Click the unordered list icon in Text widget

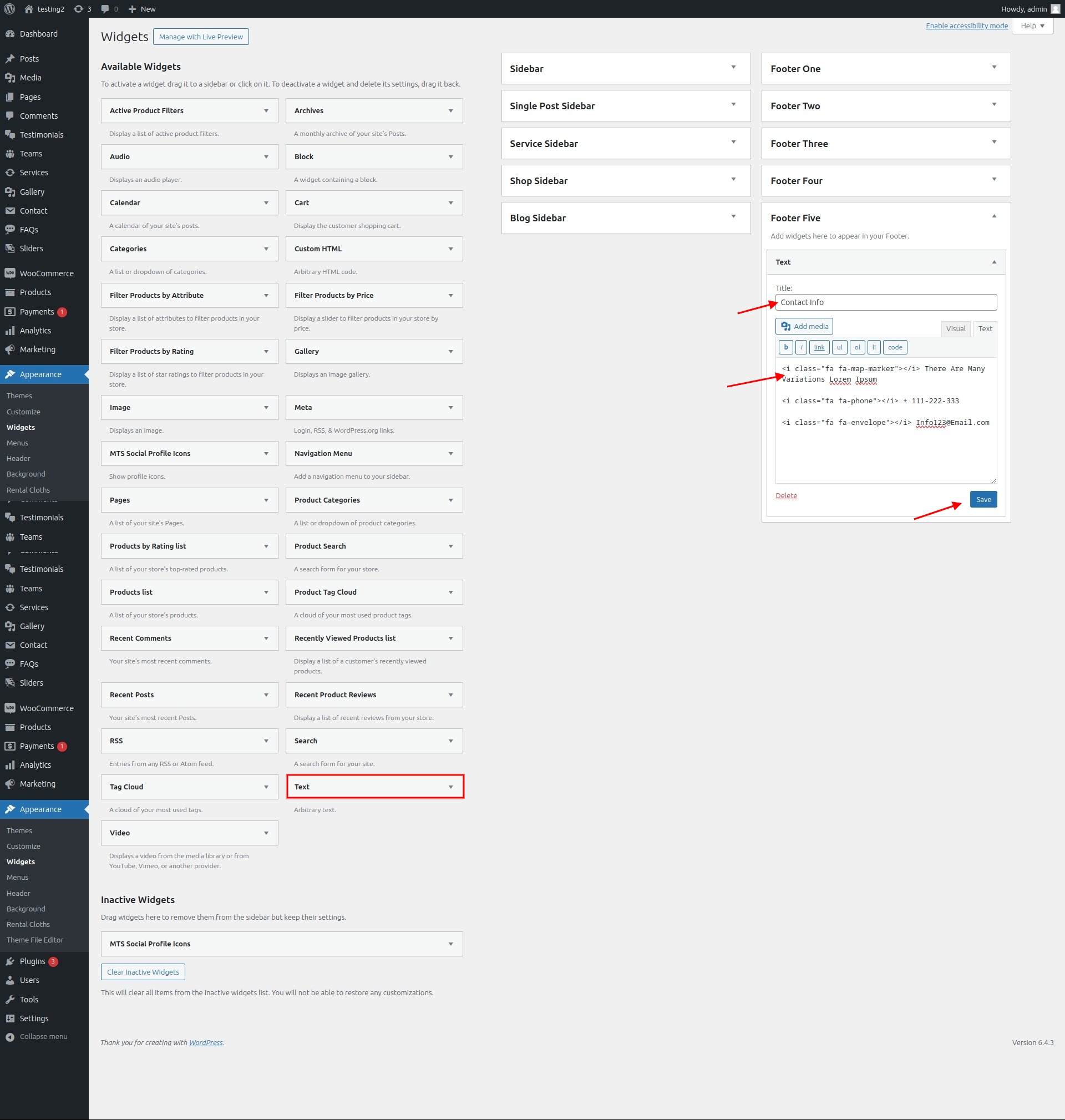click(839, 348)
